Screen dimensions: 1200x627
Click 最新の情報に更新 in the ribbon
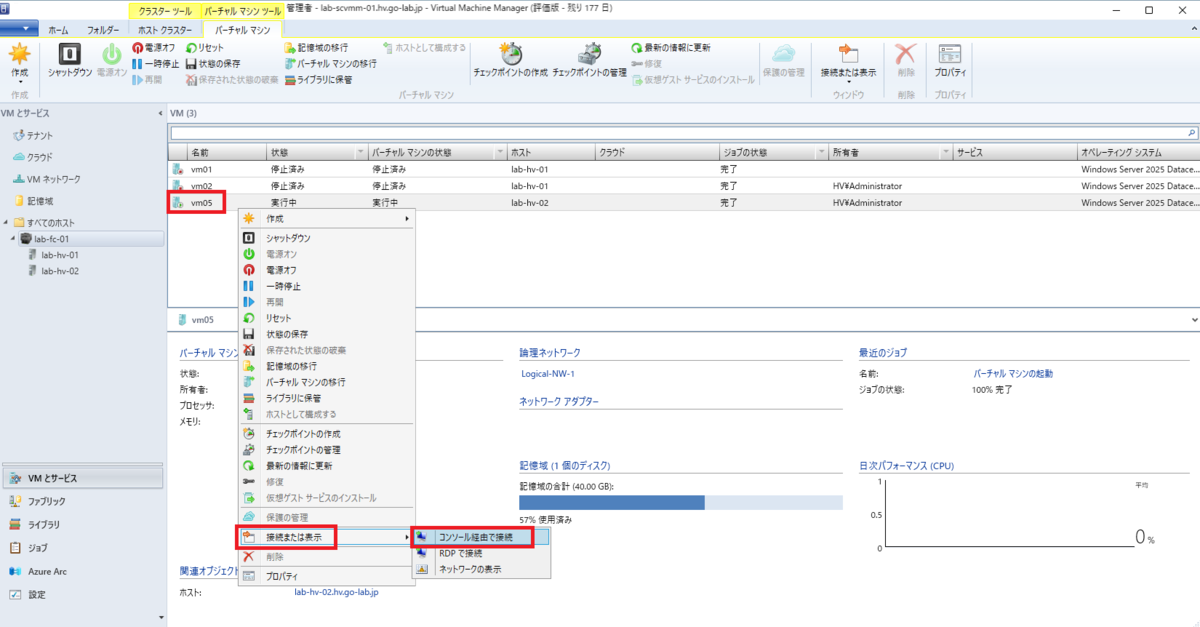tap(671, 48)
